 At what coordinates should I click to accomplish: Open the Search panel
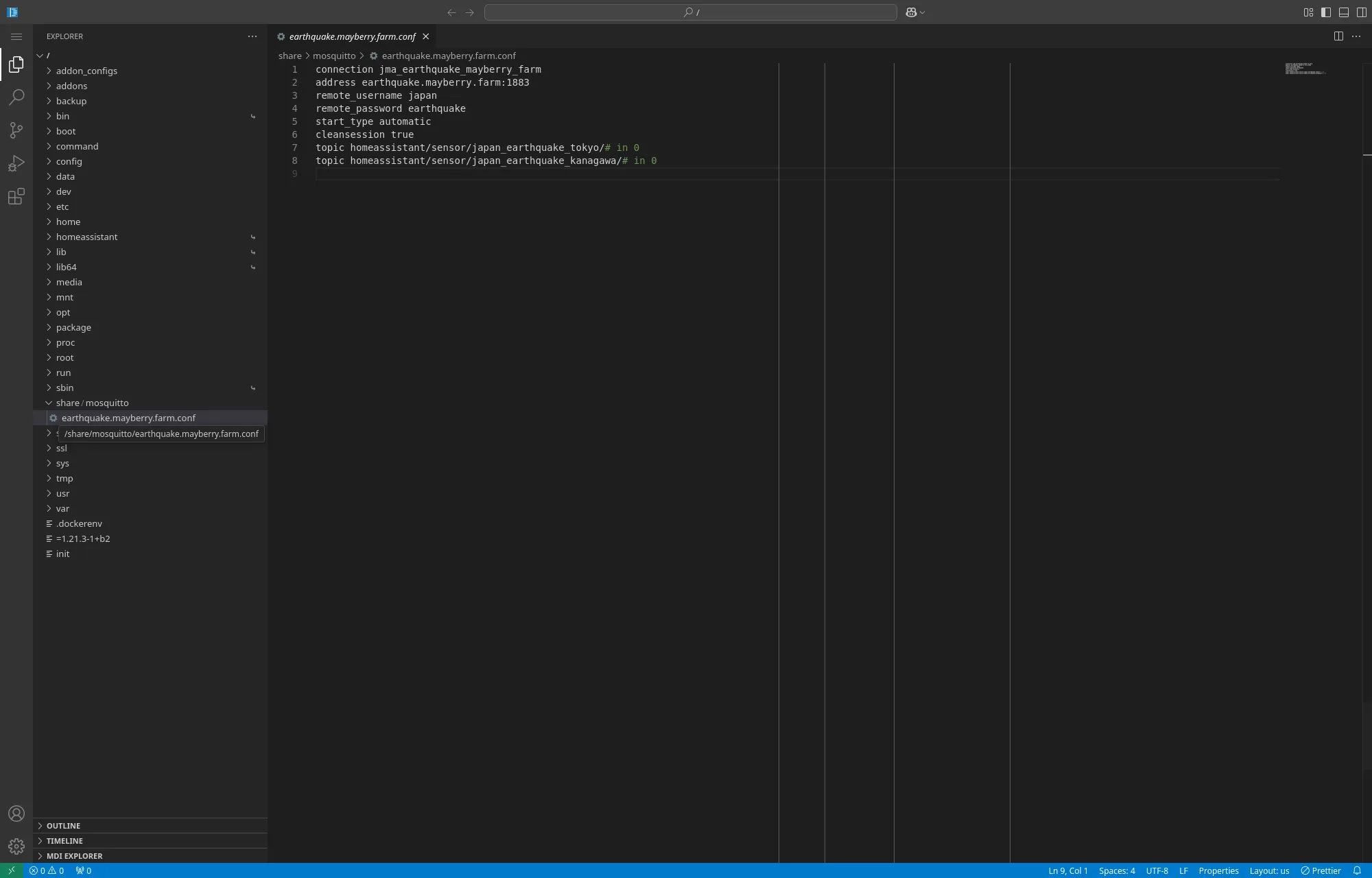click(x=16, y=97)
